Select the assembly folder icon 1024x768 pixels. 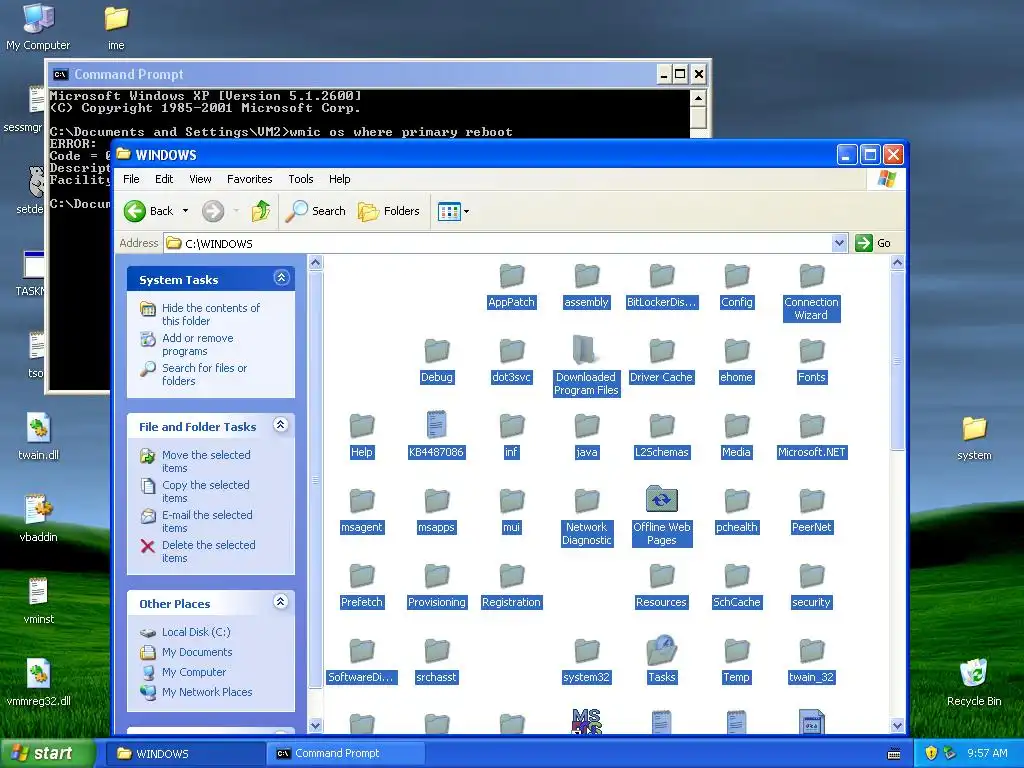click(586, 276)
